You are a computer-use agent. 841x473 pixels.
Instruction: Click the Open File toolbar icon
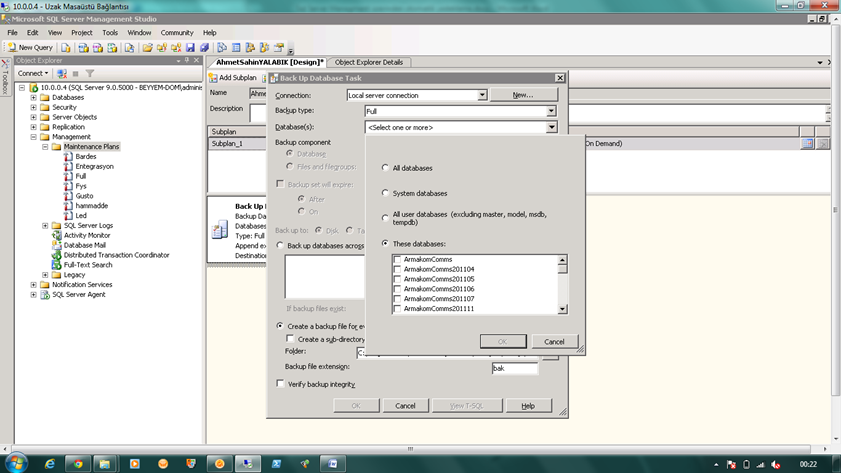pos(147,48)
